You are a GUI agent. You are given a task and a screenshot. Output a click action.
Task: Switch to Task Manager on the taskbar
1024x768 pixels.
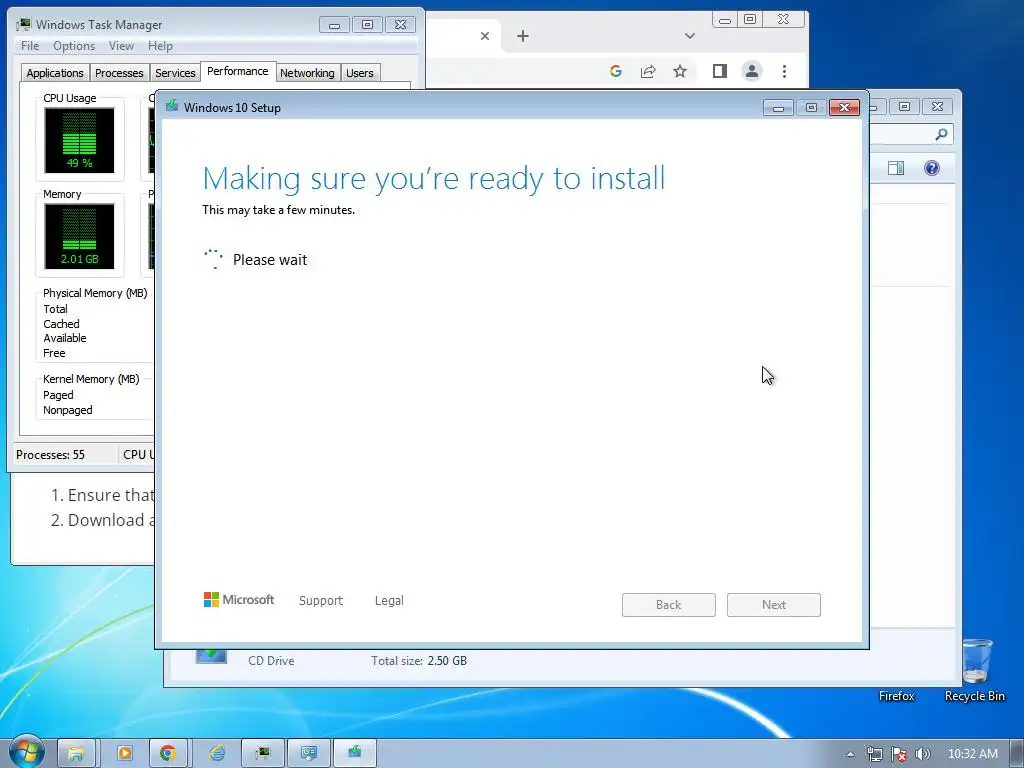263,753
